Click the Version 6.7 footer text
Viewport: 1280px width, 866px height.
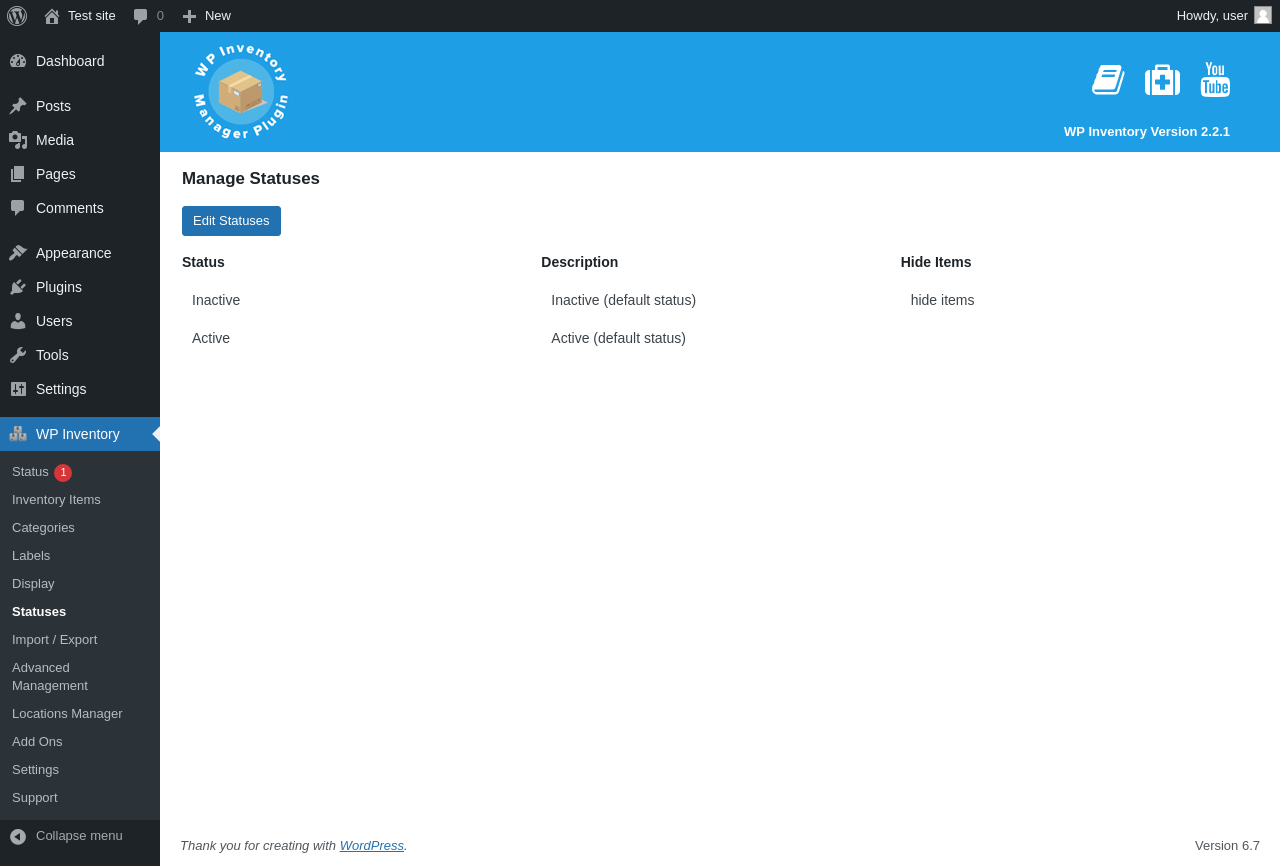click(x=1227, y=846)
